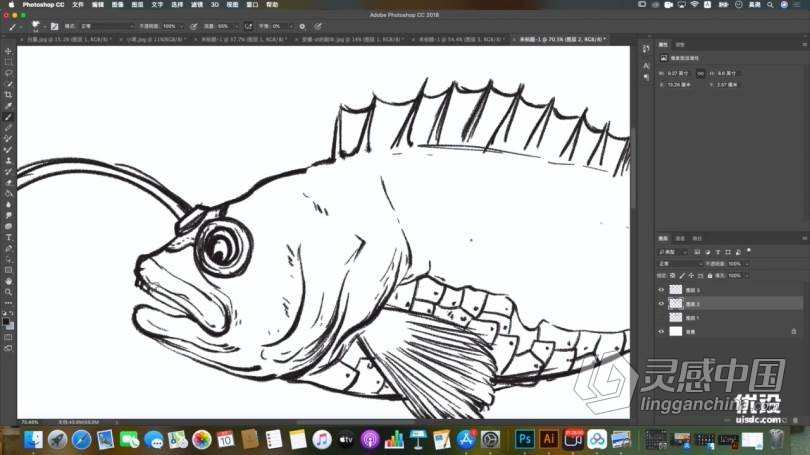810x455 pixels.
Task: Click the foreground color swatch
Action: [6, 319]
